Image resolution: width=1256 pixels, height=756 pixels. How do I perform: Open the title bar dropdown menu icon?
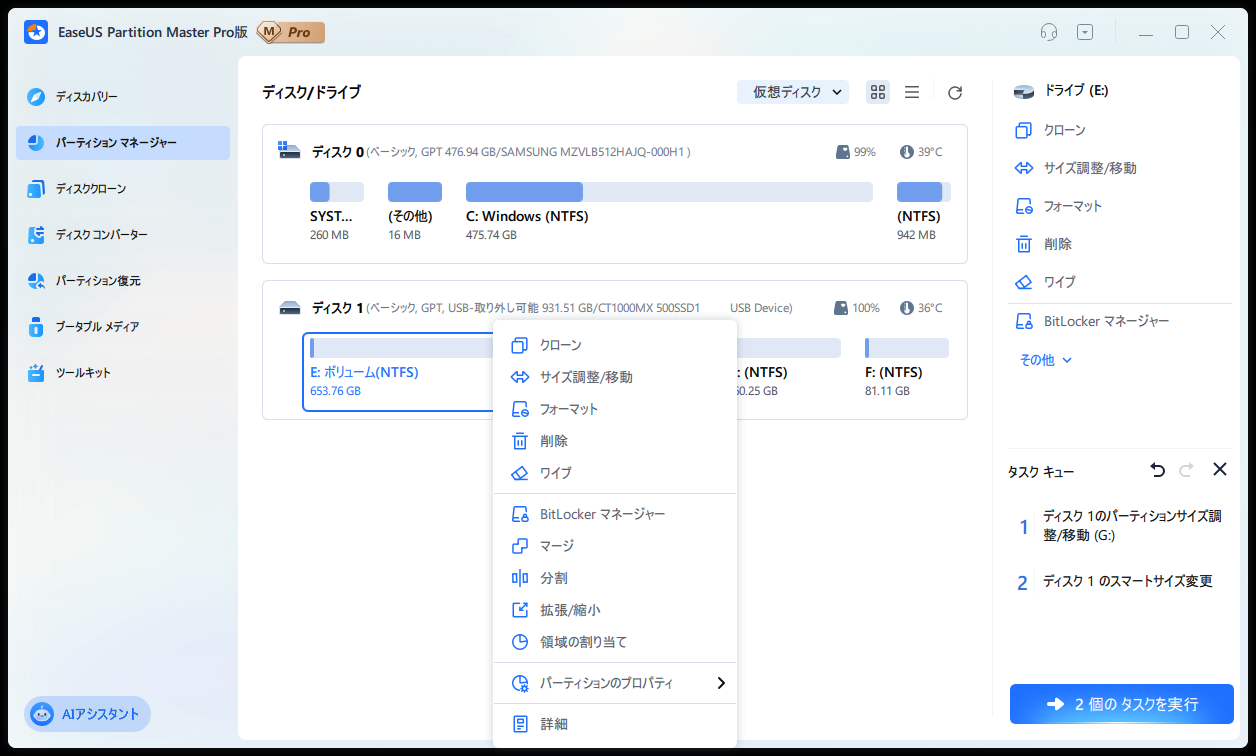[1085, 32]
